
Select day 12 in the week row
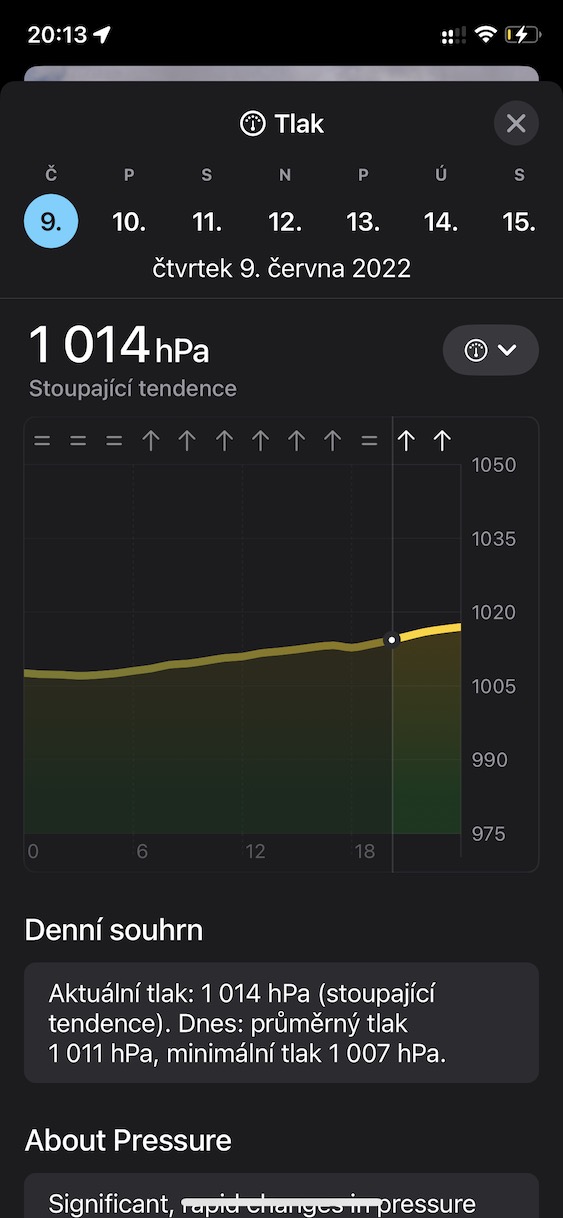pyautogui.click(x=285, y=221)
